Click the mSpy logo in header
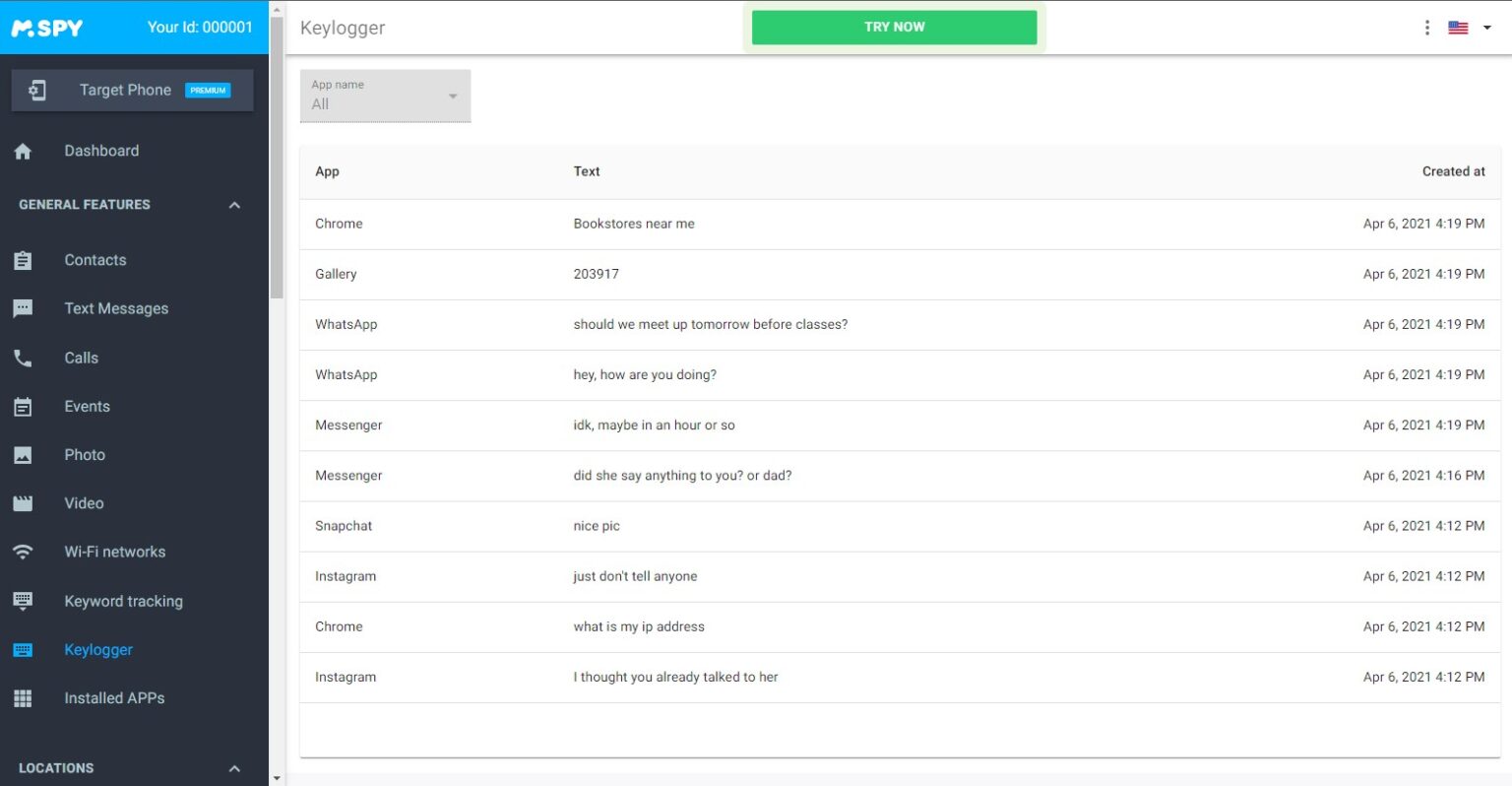The image size is (1512, 786). [47, 28]
